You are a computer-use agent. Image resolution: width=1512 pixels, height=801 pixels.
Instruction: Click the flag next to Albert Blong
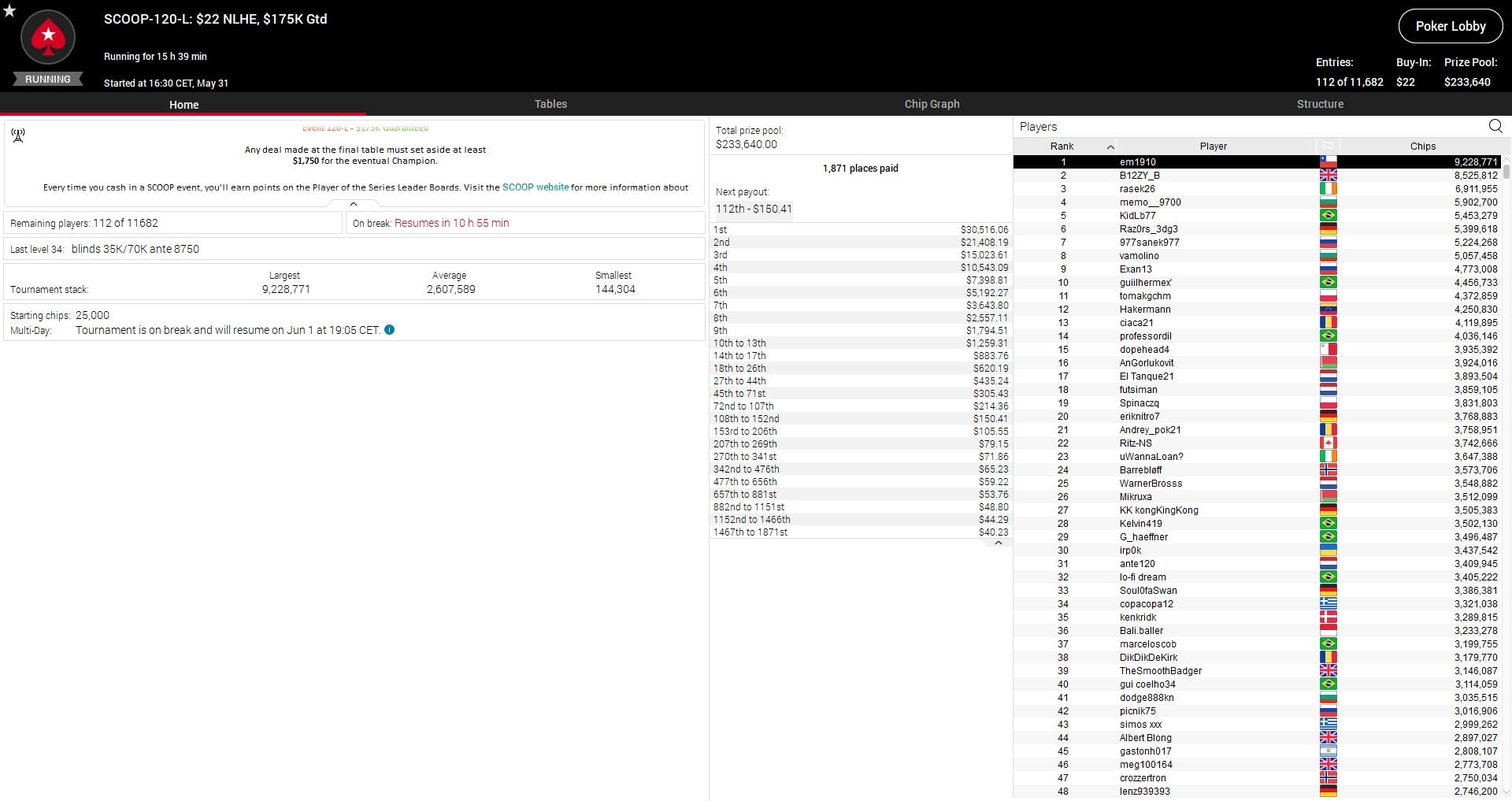click(x=1329, y=738)
